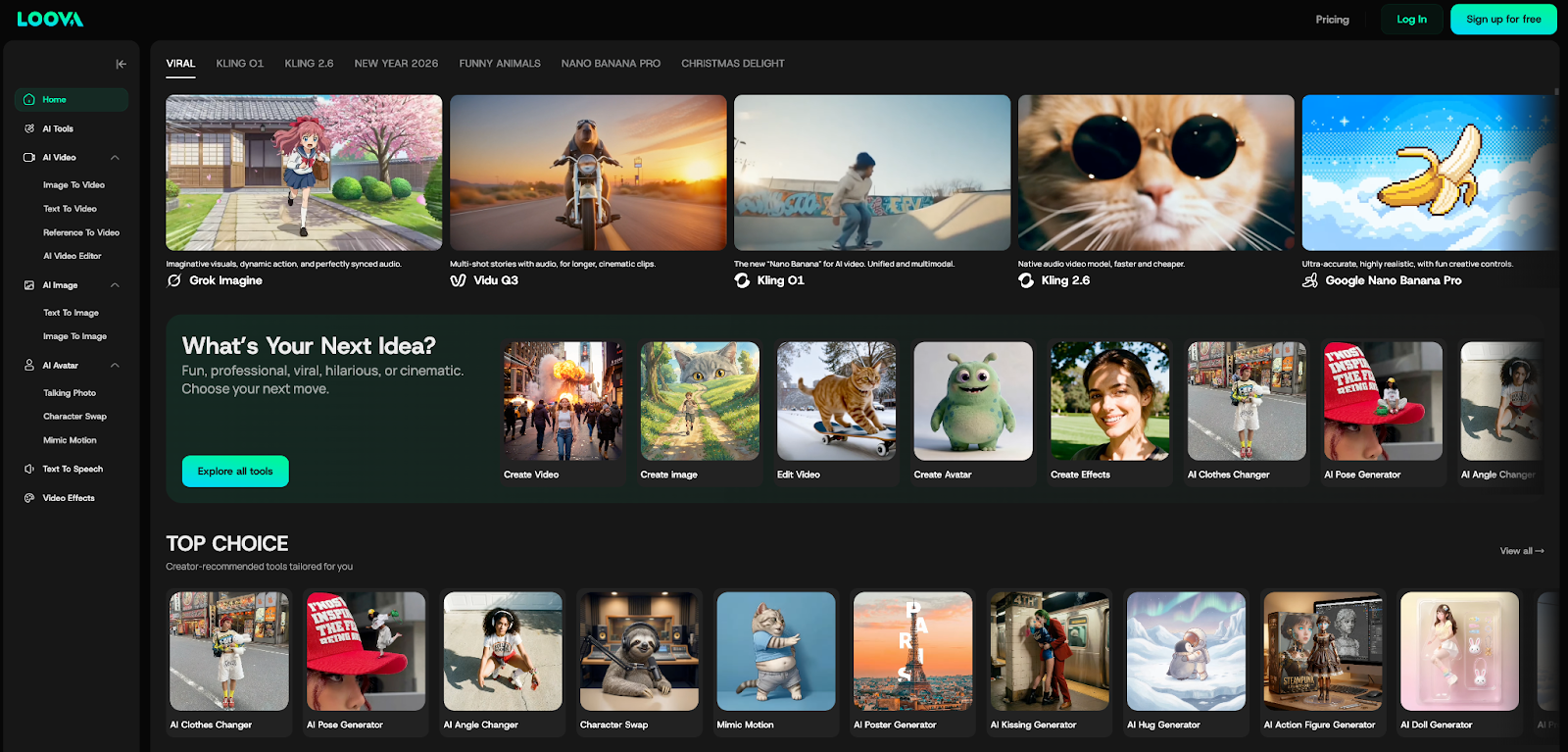Open the View all link
This screenshot has height=752, width=1568.
[1521, 551]
